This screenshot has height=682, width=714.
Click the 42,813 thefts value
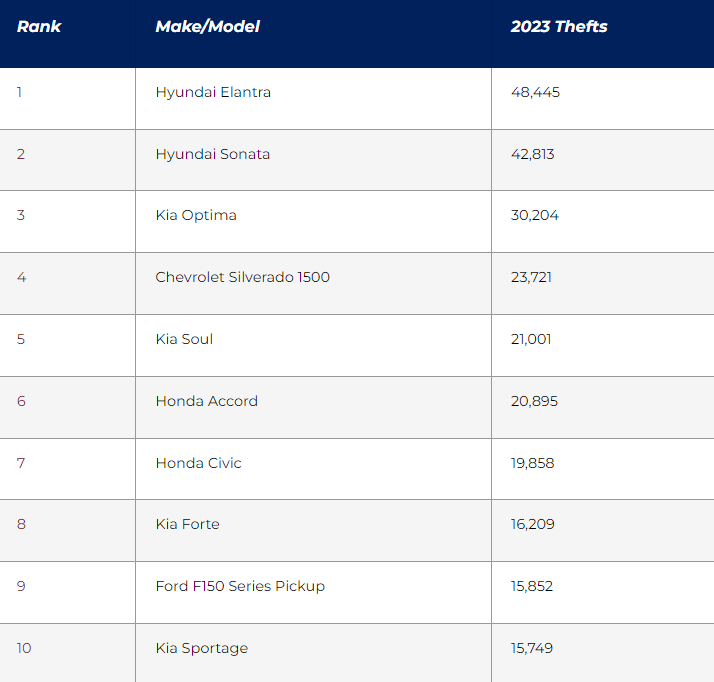tap(532, 154)
